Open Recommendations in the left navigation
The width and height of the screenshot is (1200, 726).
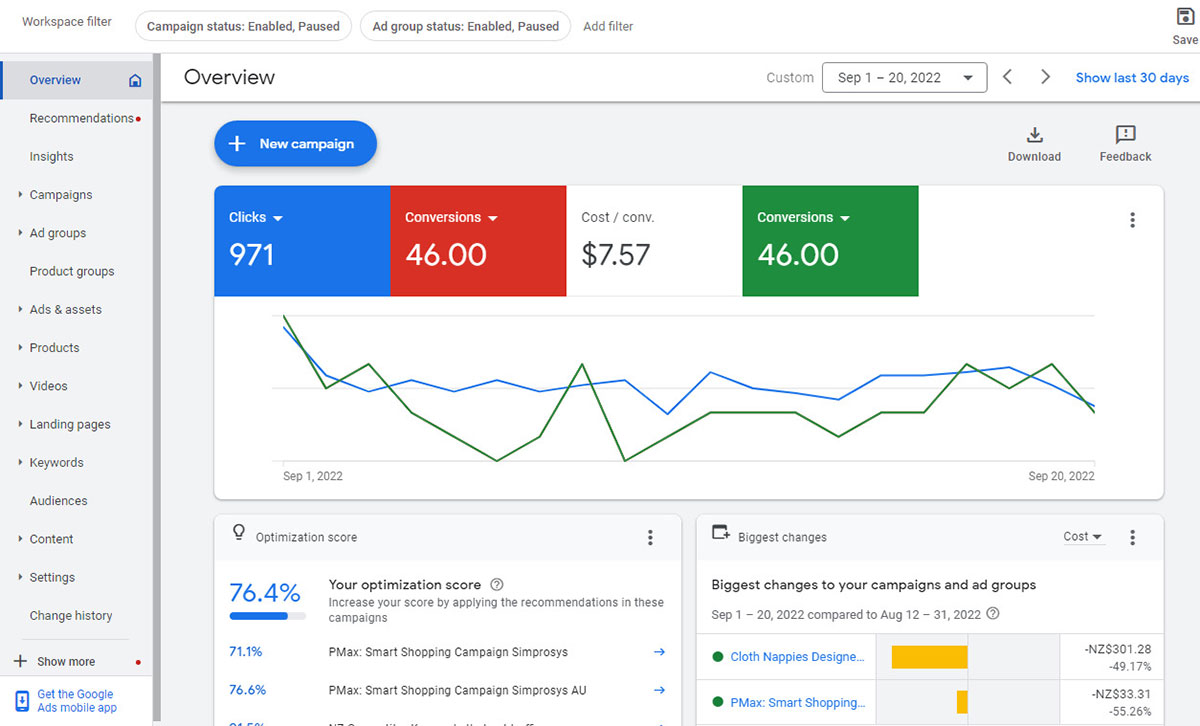81,118
